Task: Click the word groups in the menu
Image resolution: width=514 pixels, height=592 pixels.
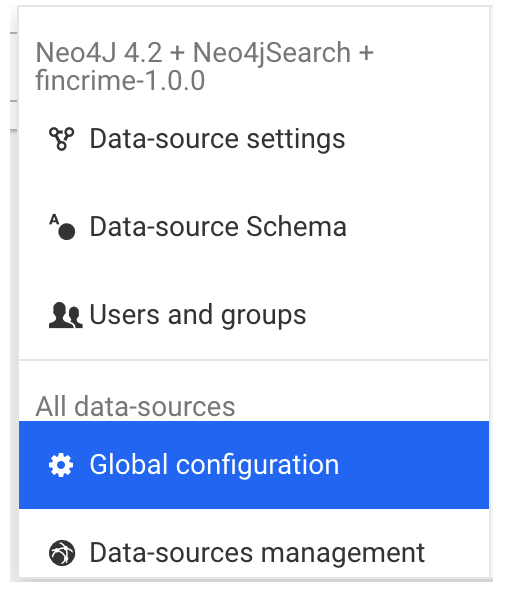Action: click(263, 316)
